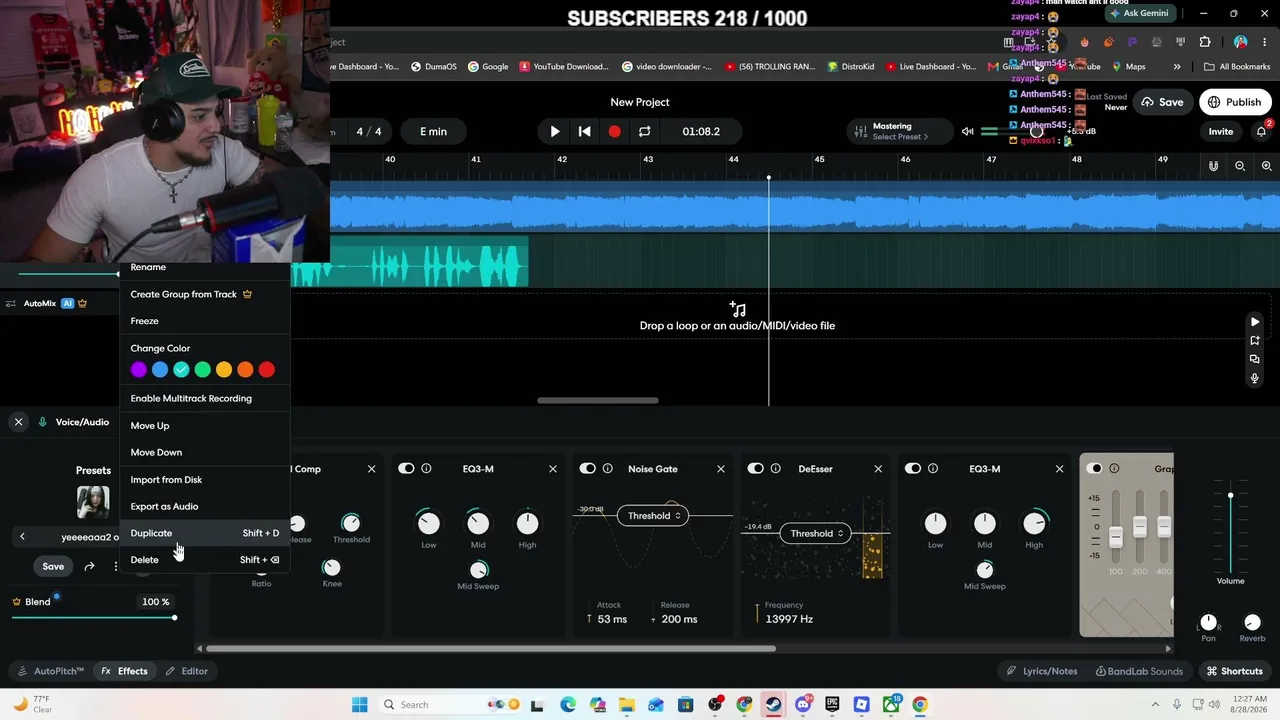Show info for the DeEsser effect

pyautogui.click(x=775, y=469)
